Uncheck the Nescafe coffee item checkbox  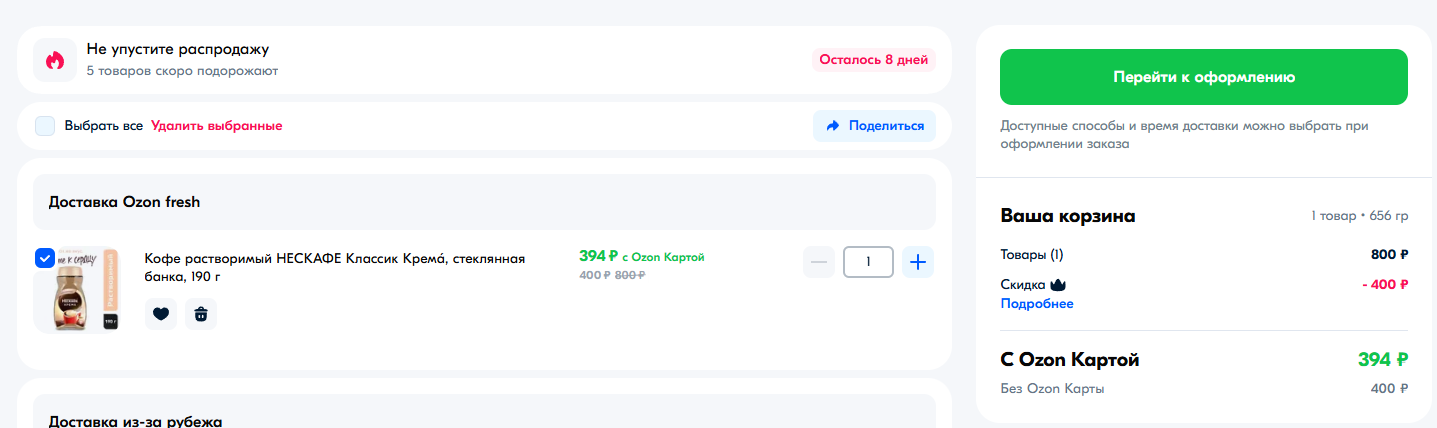[x=45, y=258]
